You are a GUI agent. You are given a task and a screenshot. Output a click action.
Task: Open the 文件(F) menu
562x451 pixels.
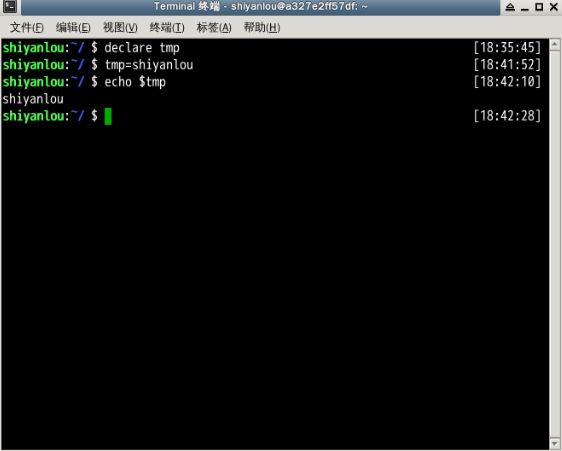[27, 27]
